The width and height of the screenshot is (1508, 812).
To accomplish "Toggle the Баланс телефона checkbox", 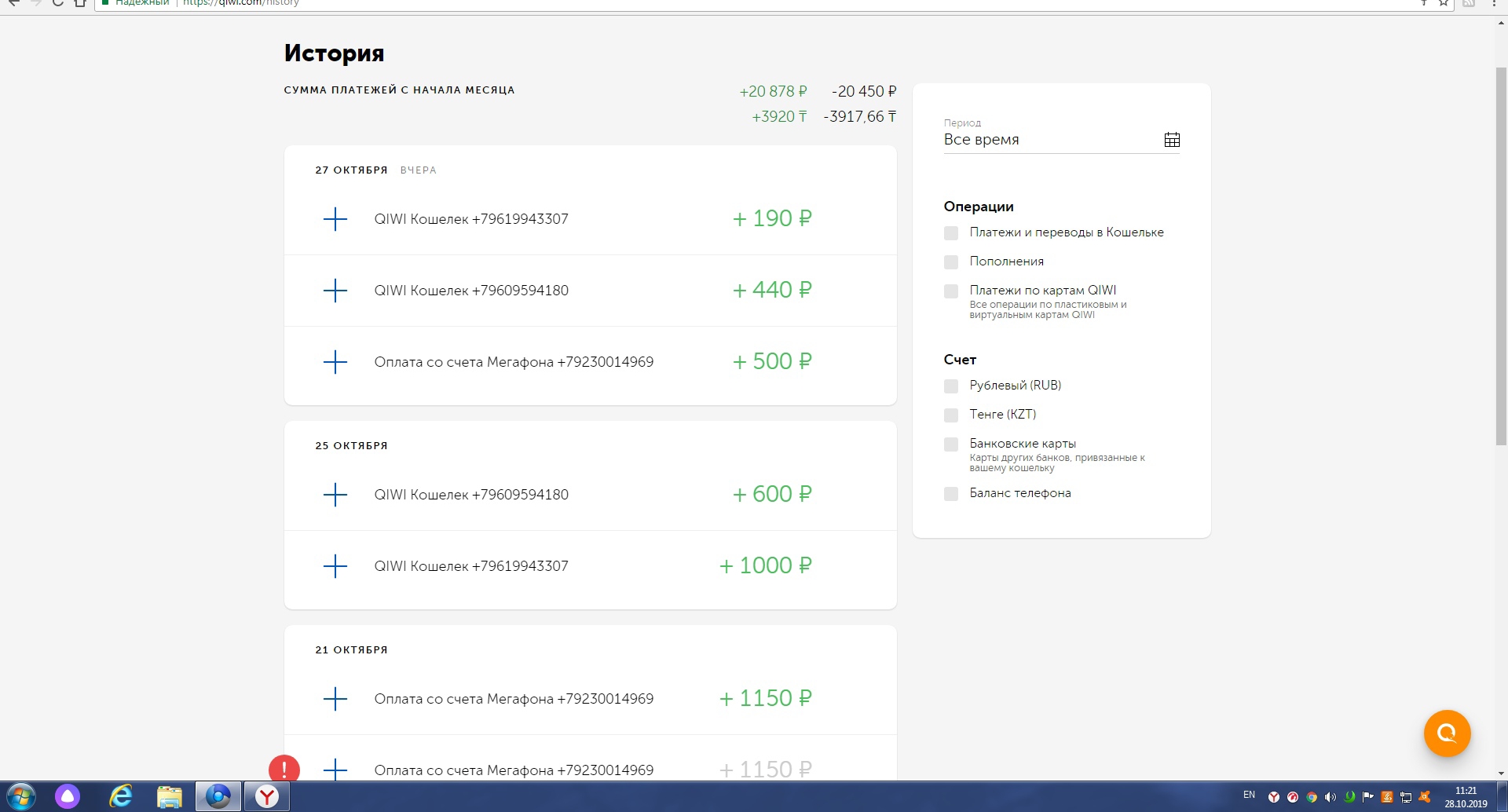I will click(x=951, y=493).
